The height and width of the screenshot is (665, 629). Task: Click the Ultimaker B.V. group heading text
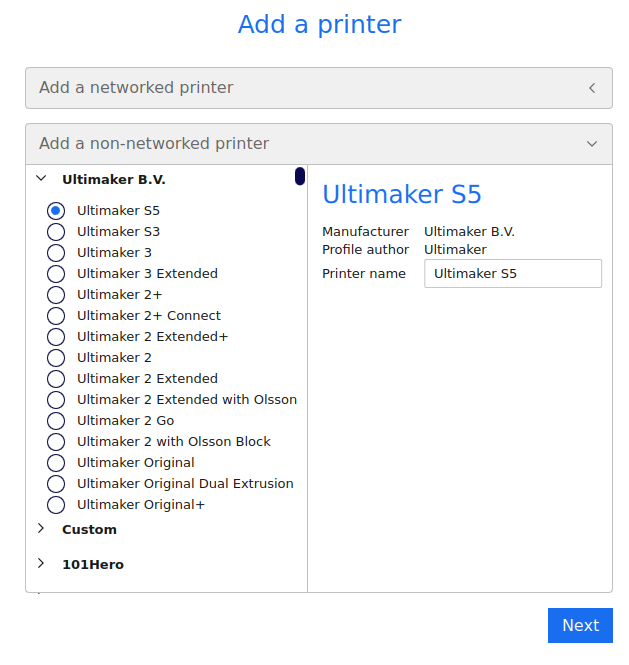tap(114, 180)
